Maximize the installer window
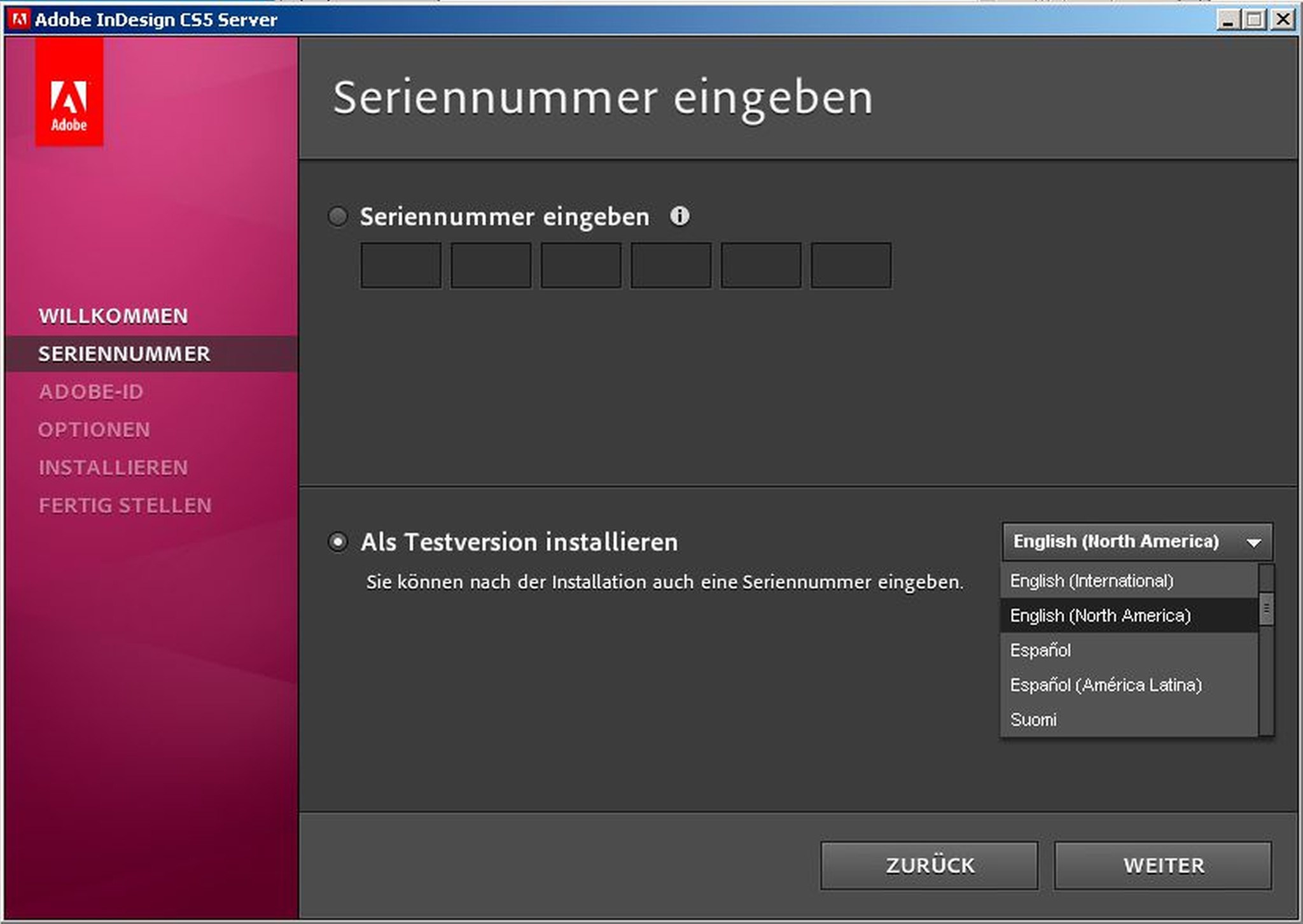1303x924 pixels. point(1255,19)
